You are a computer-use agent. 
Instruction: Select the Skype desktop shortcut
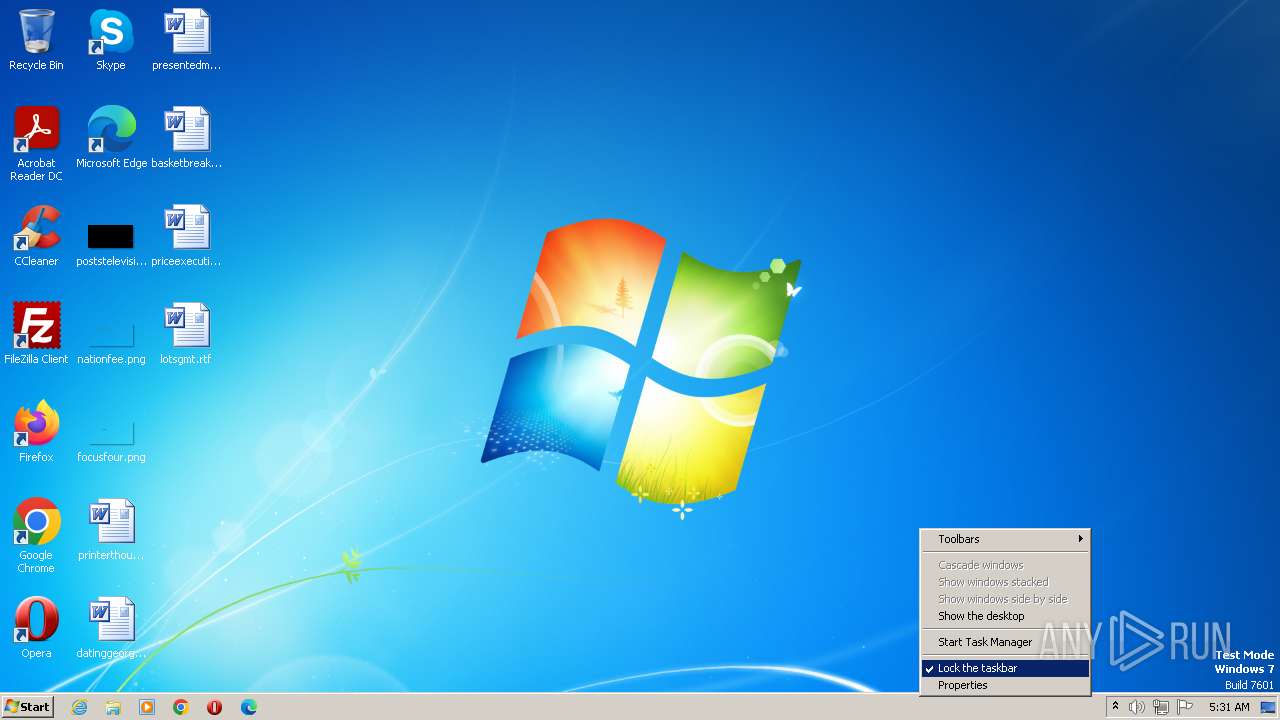click(x=111, y=40)
